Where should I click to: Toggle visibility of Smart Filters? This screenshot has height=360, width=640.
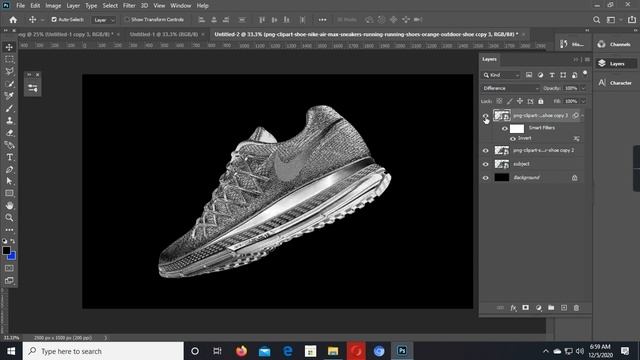coord(504,129)
